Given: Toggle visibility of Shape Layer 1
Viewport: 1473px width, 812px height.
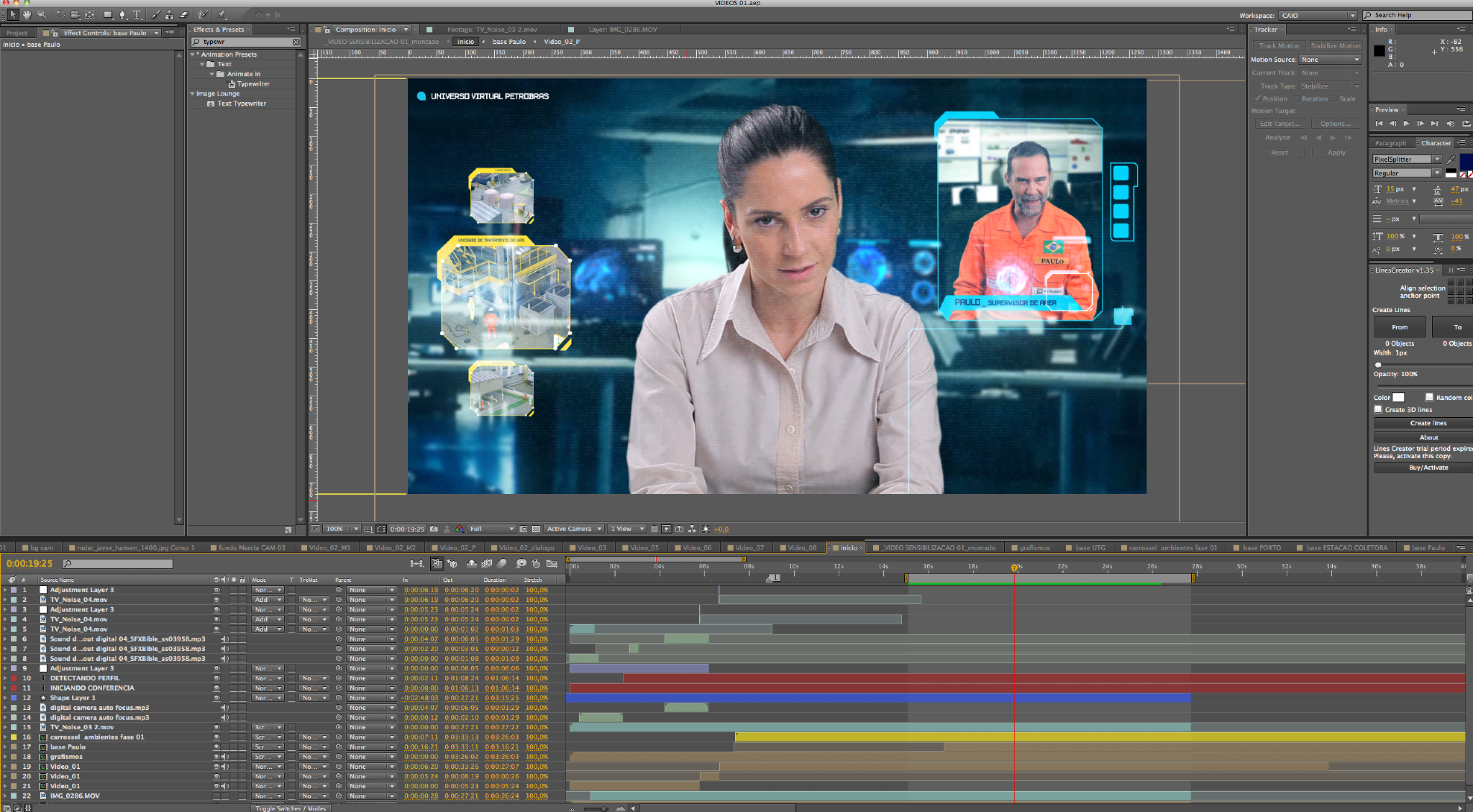Looking at the screenshot, I should (216, 698).
